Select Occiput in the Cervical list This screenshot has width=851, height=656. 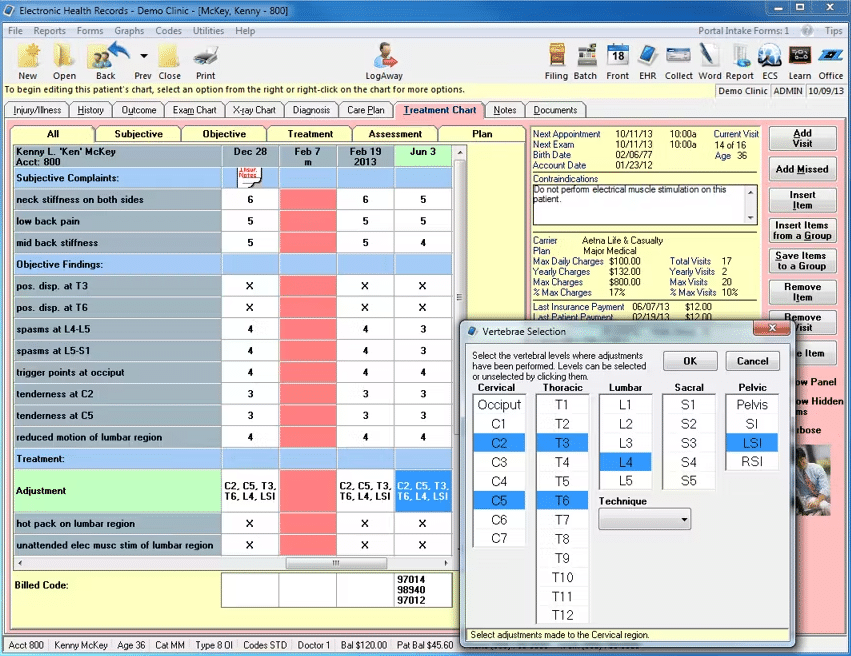click(x=499, y=405)
